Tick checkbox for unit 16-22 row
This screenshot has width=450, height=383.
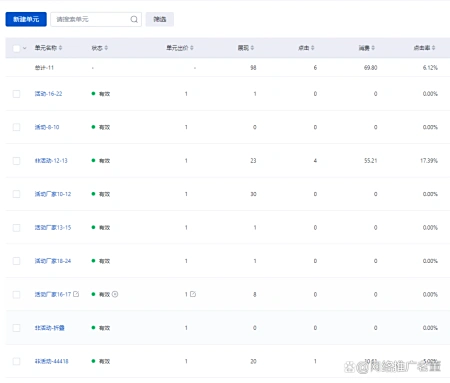pyautogui.click(x=16, y=94)
